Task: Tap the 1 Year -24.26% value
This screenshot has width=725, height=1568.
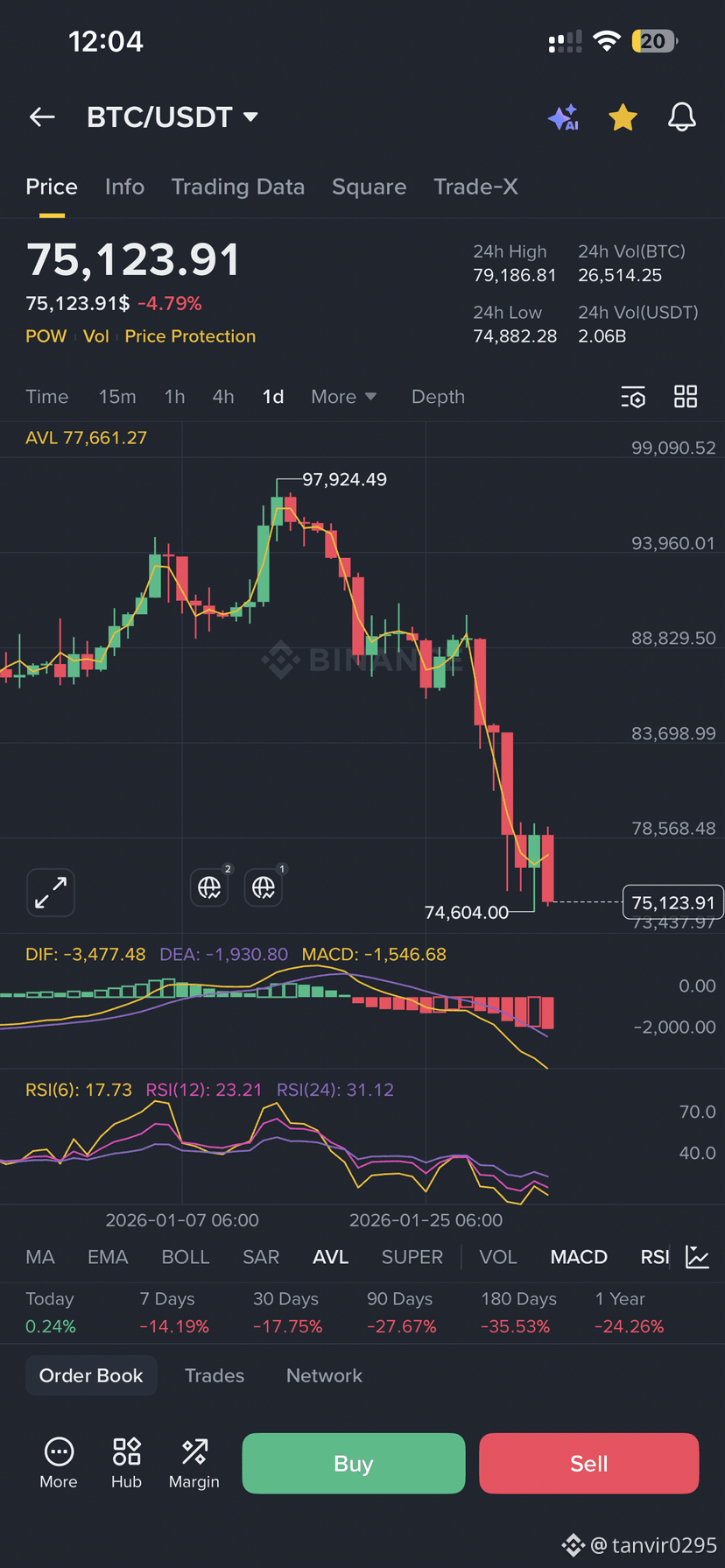Action: [x=629, y=1326]
